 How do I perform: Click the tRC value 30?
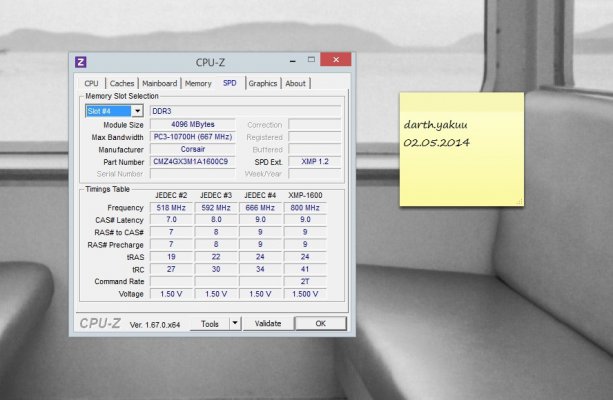pyautogui.click(x=216, y=269)
